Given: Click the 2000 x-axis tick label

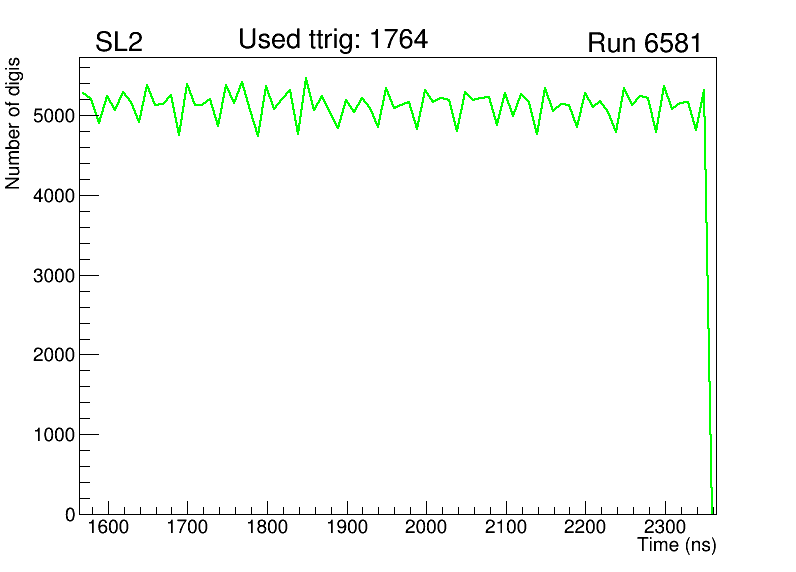Looking at the screenshot, I should coord(426,528).
